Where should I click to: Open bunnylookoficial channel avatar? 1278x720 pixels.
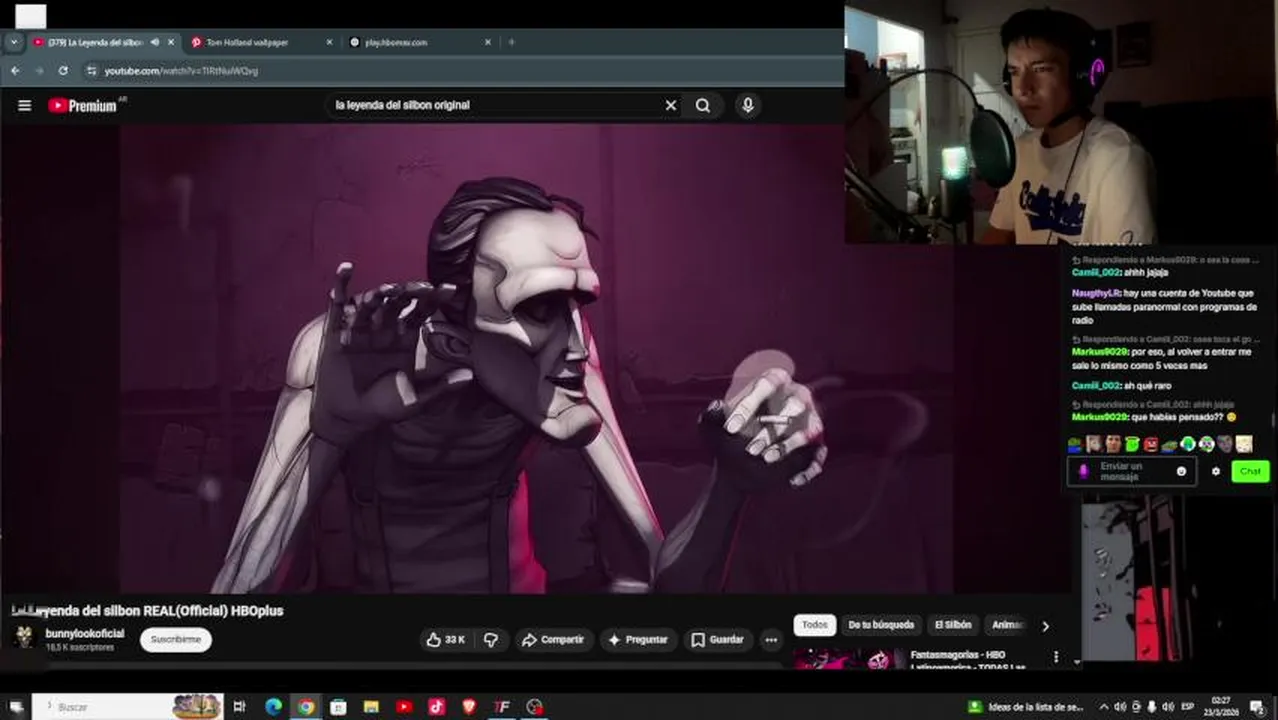click(24, 637)
